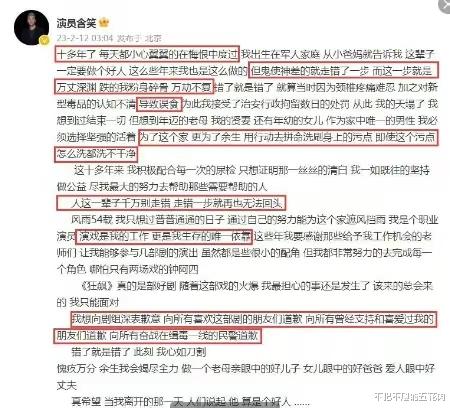The height and width of the screenshot is (408, 450).
Task: Click the watermark text at the bottom right
Action: [x=410, y=396]
